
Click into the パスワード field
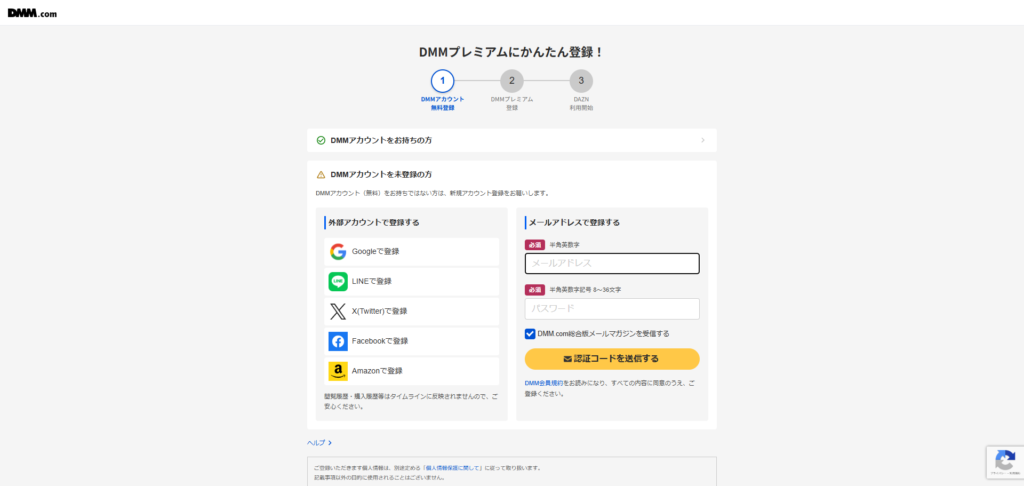[x=612, y=309]
